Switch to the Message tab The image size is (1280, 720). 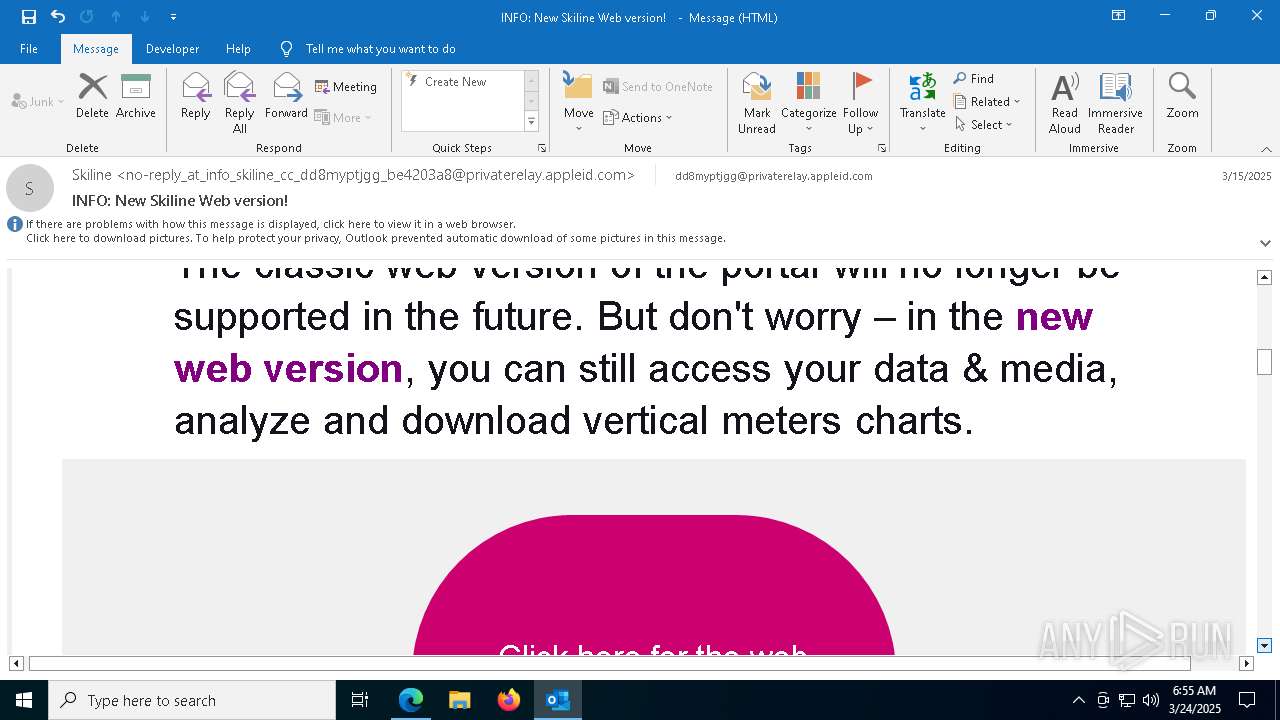tap(96, 49)
